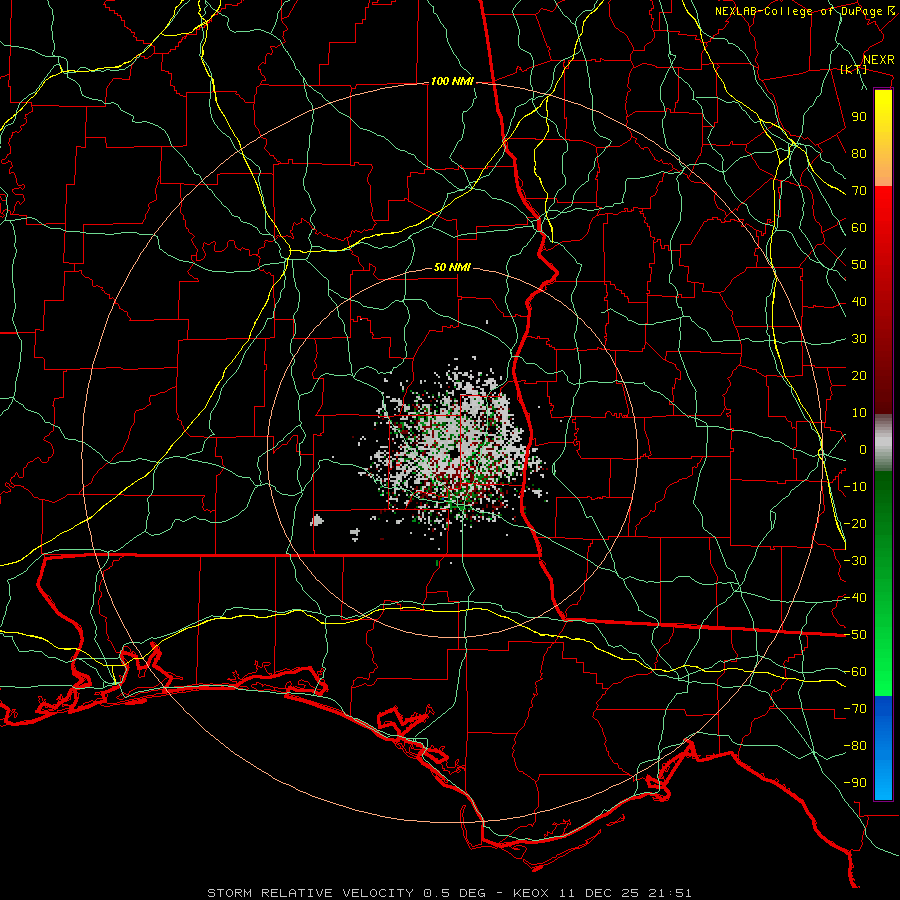Click the "-80" value on velocity scale
The height and width of the screenshot is (900, 900).
click(855, 746)
